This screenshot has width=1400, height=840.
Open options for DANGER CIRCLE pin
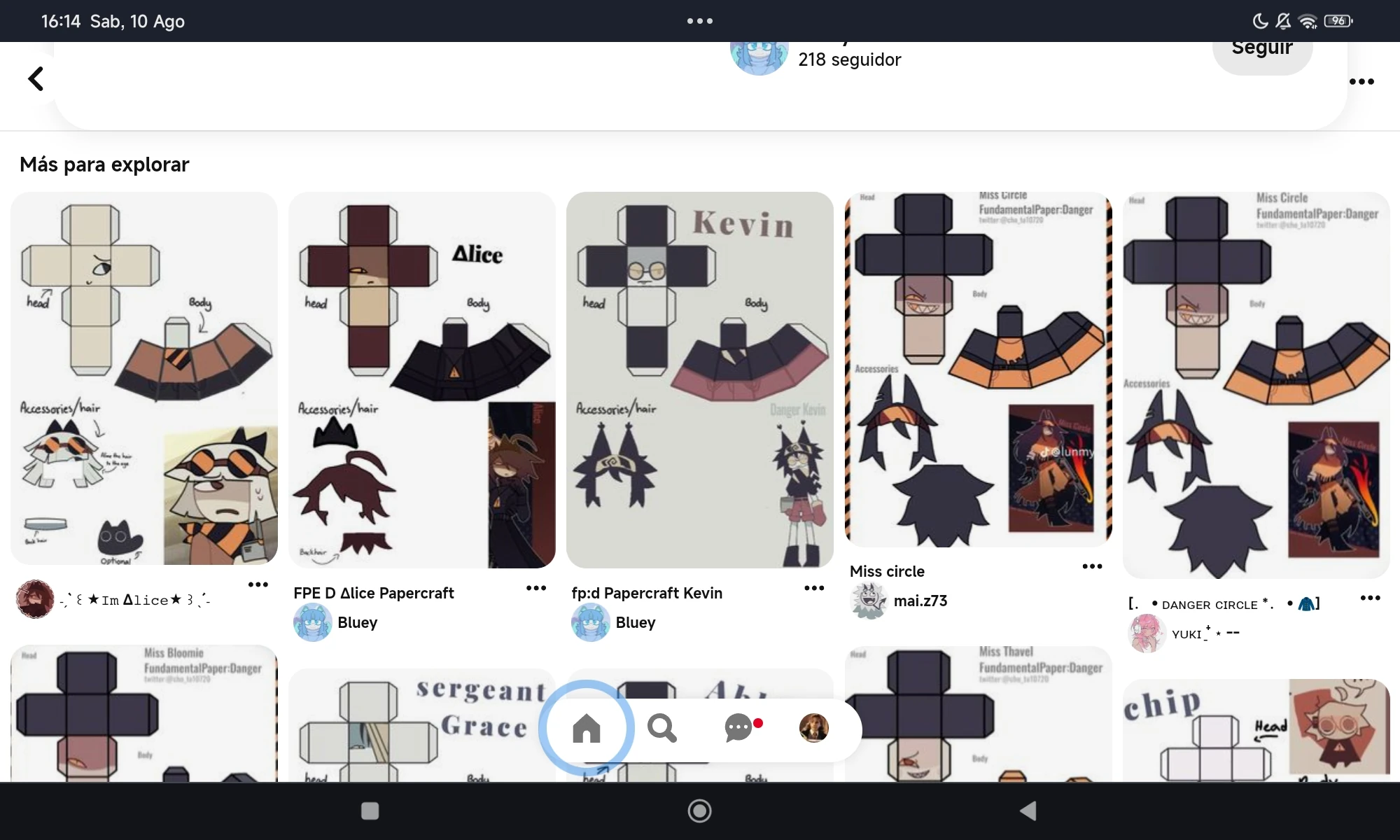[1369, 598]
